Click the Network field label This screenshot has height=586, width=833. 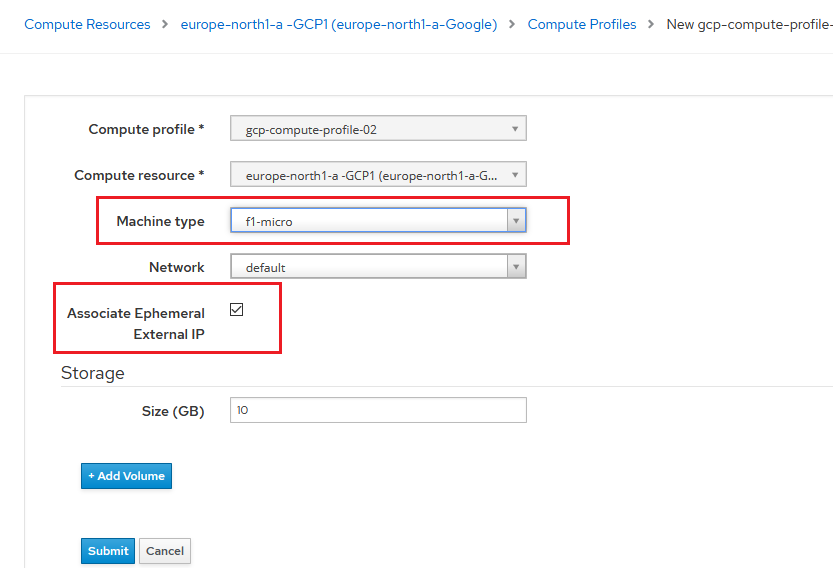177,267
